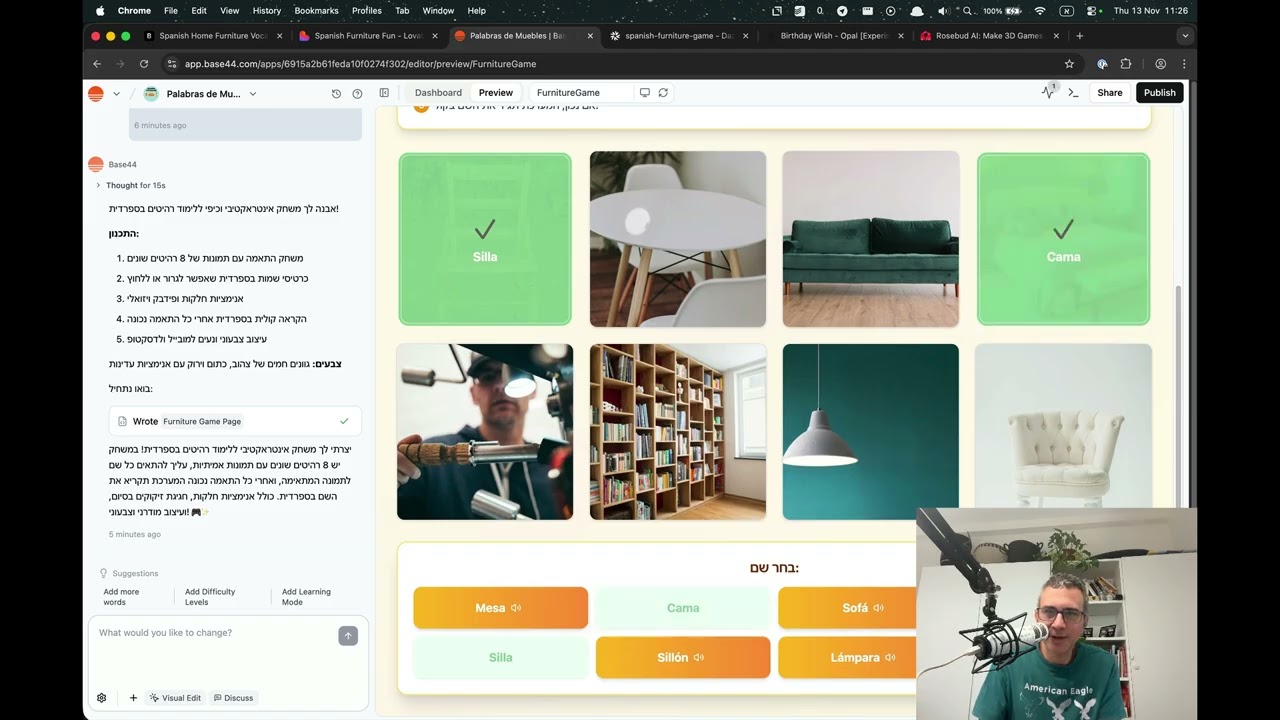
Task: Switch to the Preview tab
Action: coord(496,93)
